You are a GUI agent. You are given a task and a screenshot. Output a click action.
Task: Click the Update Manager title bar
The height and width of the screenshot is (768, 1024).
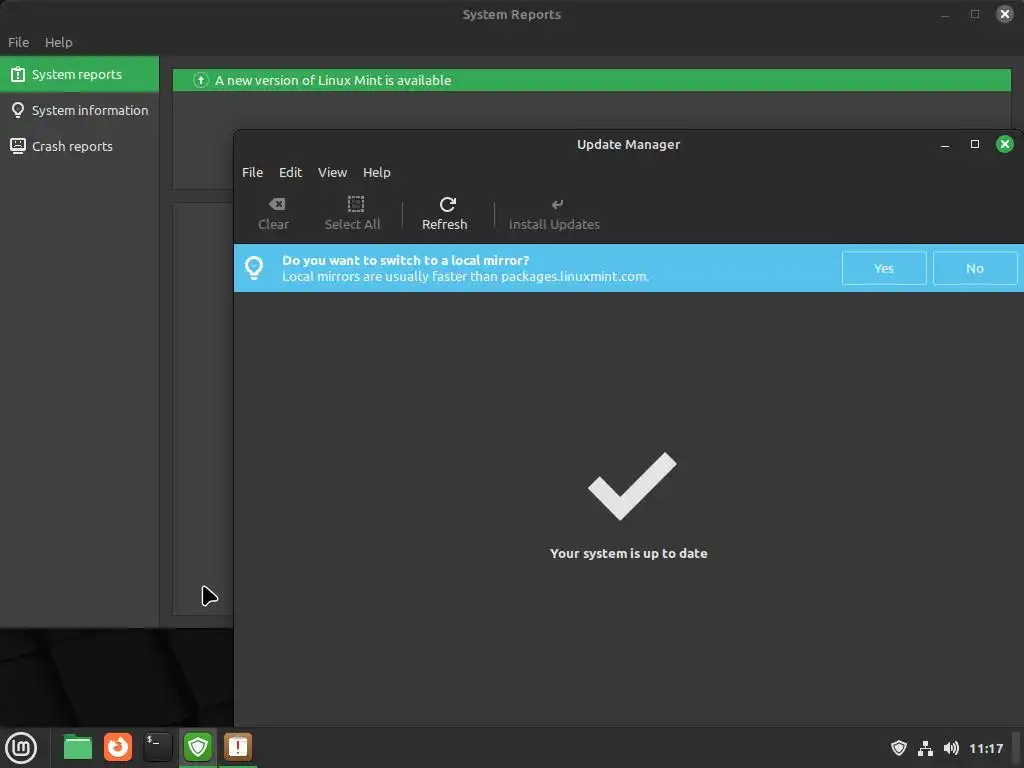[x=629, y=144]
